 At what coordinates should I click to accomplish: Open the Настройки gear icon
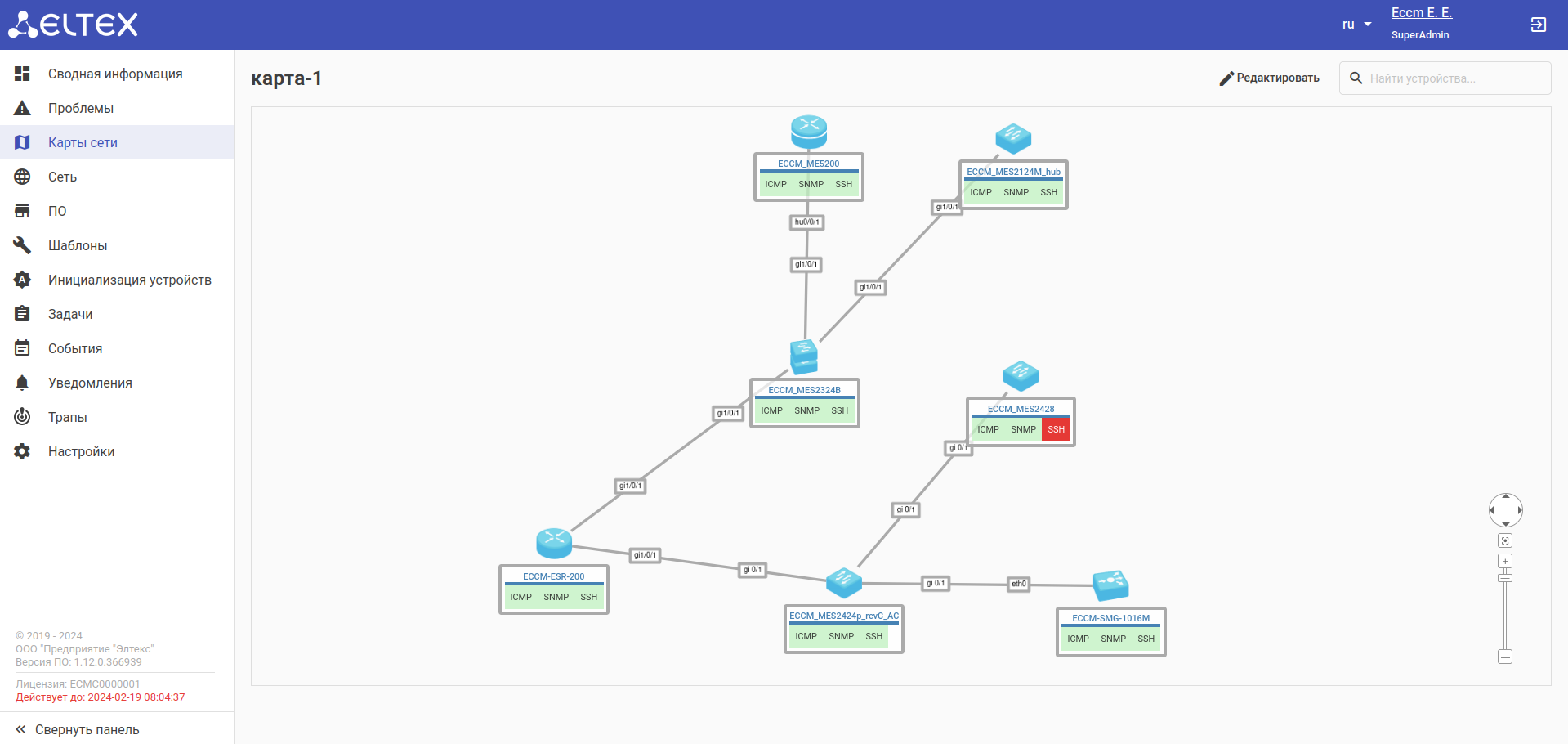point(22,451)
